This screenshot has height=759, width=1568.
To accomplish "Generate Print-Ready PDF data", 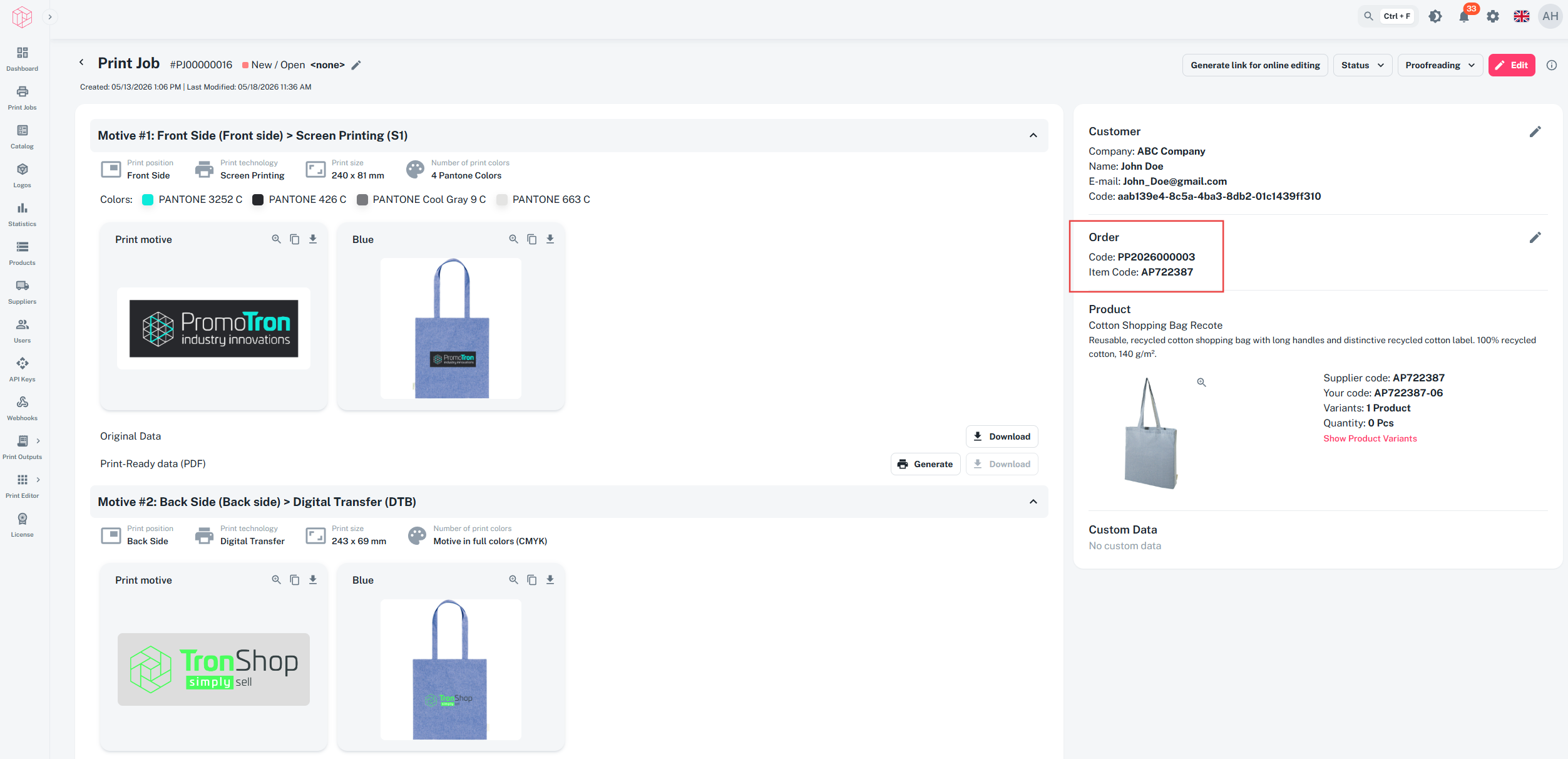I will tap(925, 464).
